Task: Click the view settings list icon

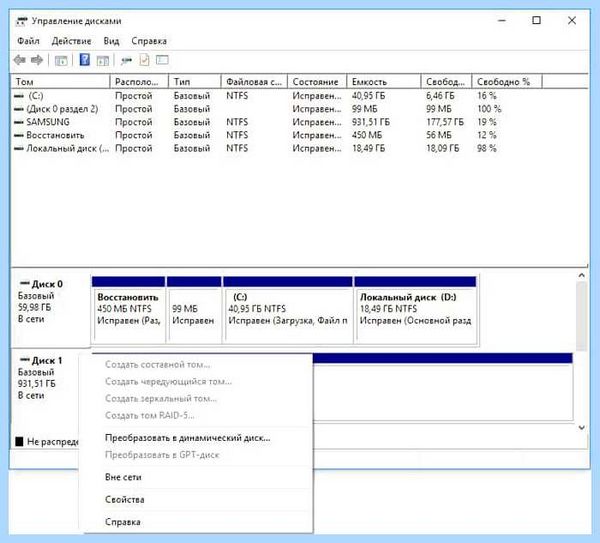Action: click(162, 60)
